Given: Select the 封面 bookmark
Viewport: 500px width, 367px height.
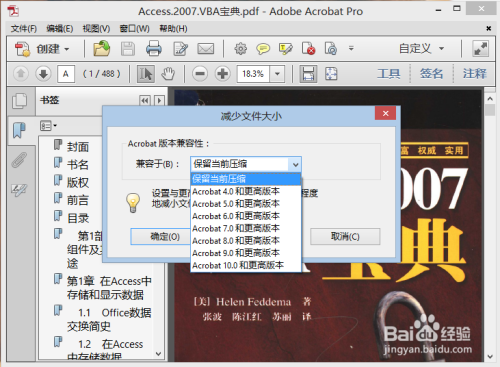Looking at the screenshot, I should click(78, 147).
